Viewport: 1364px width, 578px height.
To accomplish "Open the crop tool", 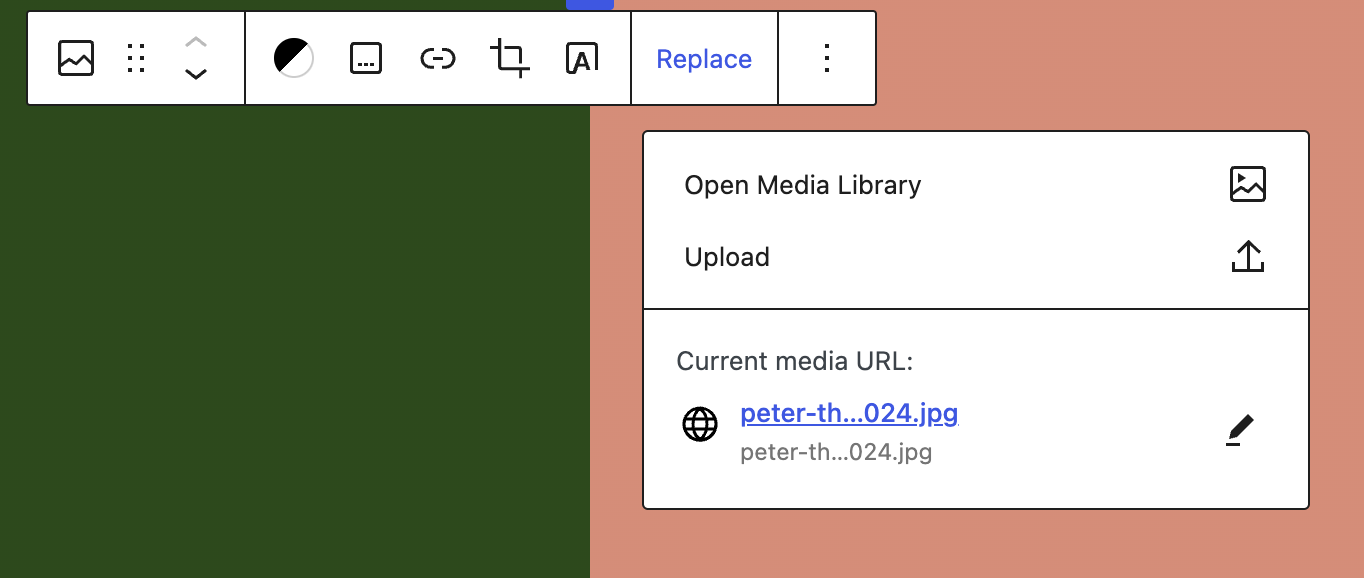I will click(x=510, y=58).
